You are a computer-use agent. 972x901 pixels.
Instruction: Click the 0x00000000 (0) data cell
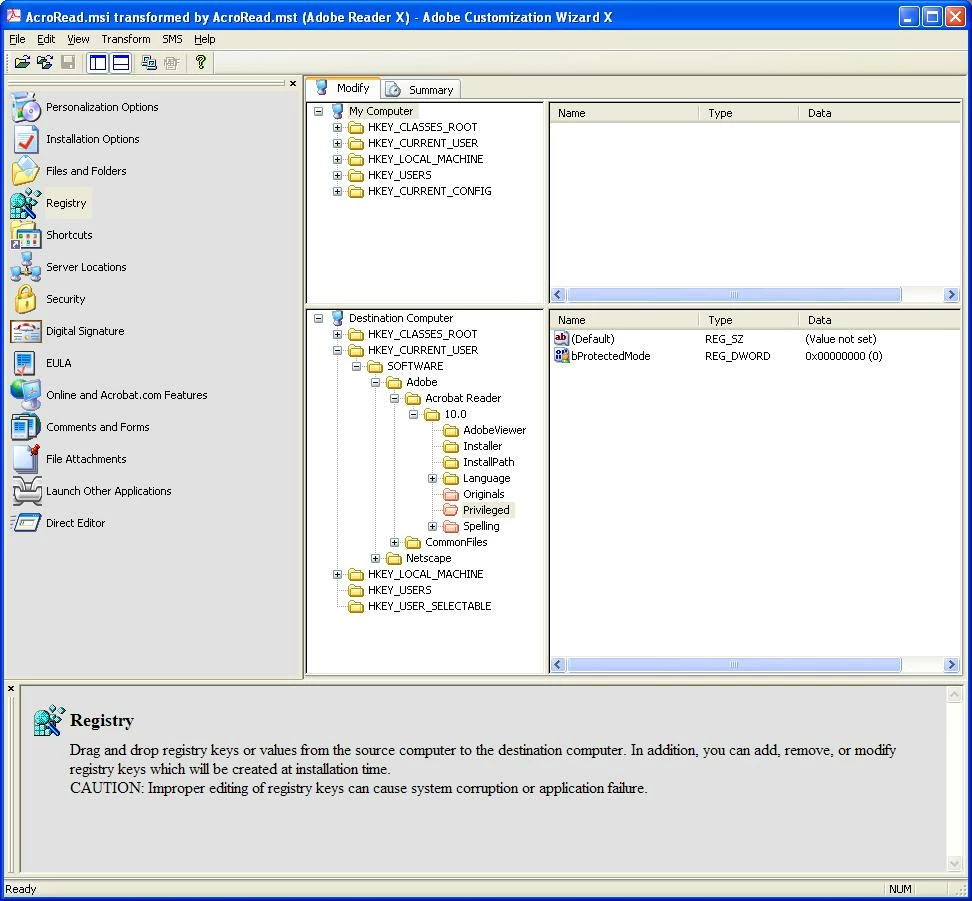844,356
